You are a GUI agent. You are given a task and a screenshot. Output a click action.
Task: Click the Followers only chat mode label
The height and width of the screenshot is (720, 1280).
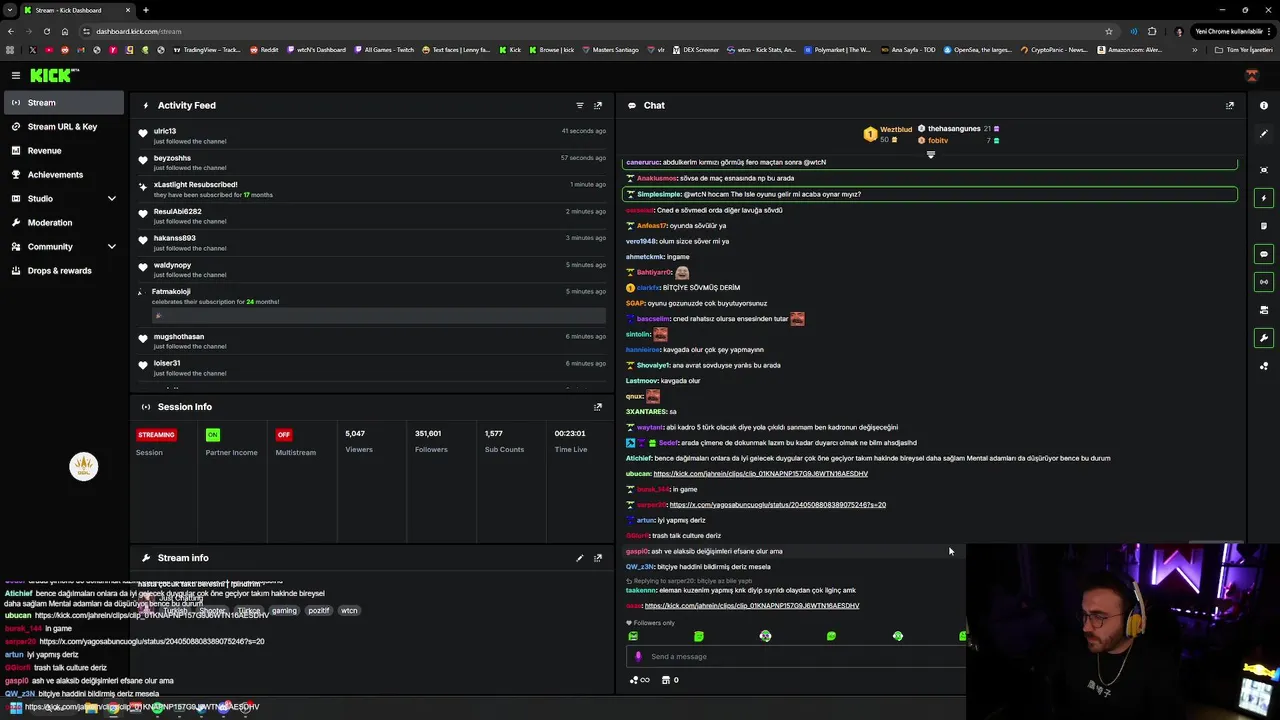pos(650,623)
